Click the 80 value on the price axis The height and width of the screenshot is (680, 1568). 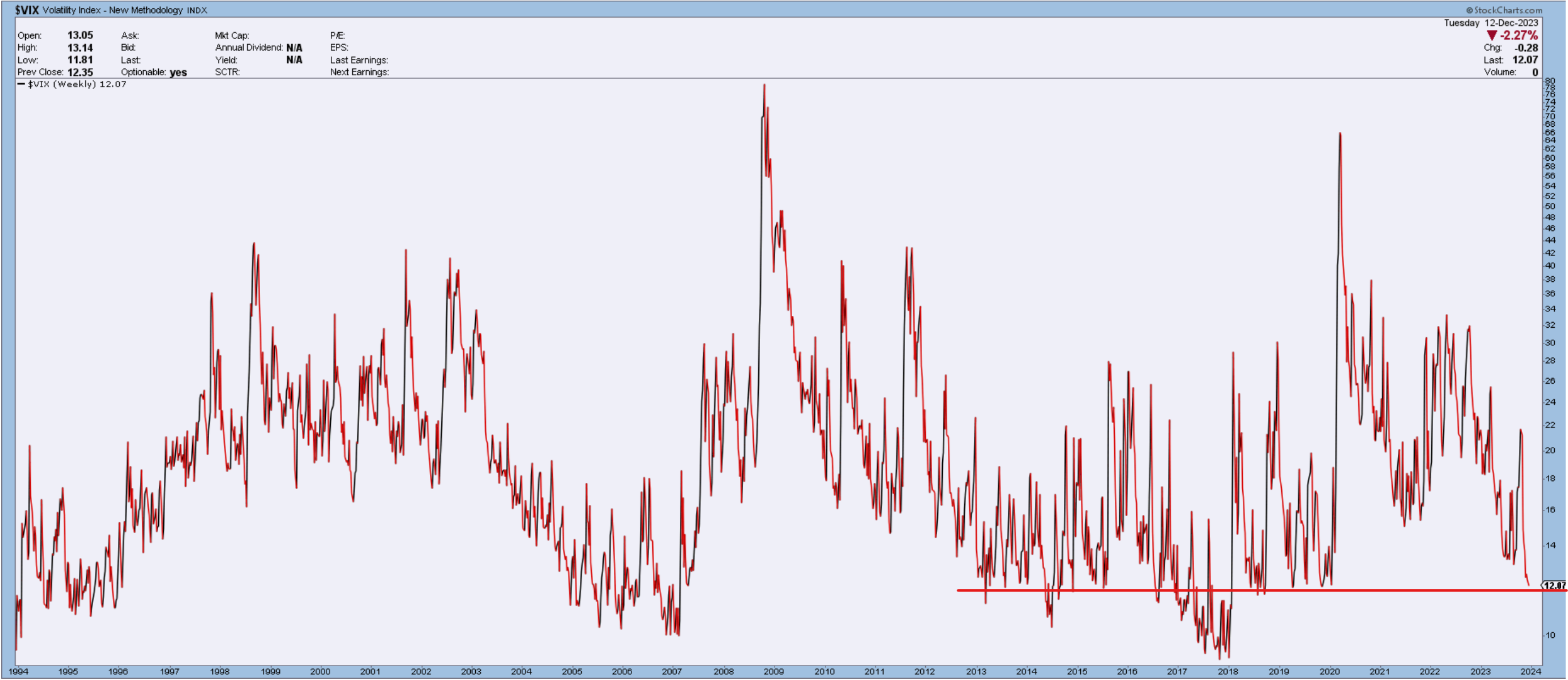1550,81
